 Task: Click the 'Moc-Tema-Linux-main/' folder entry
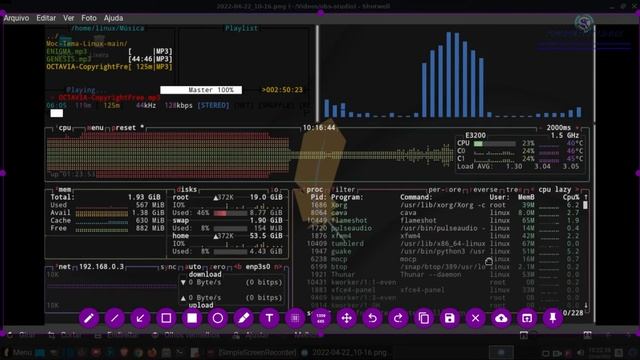click(87, 44)
